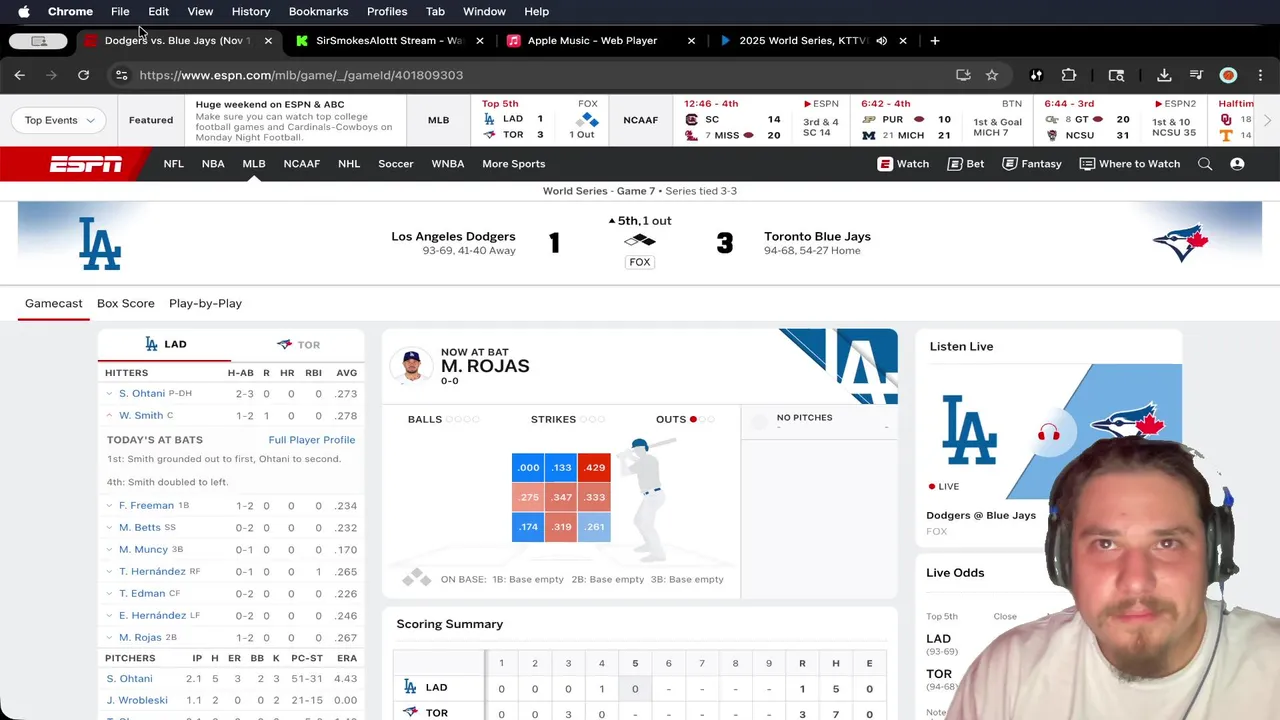Open the LAD vs TOR ticker game

tap(539, 120)
